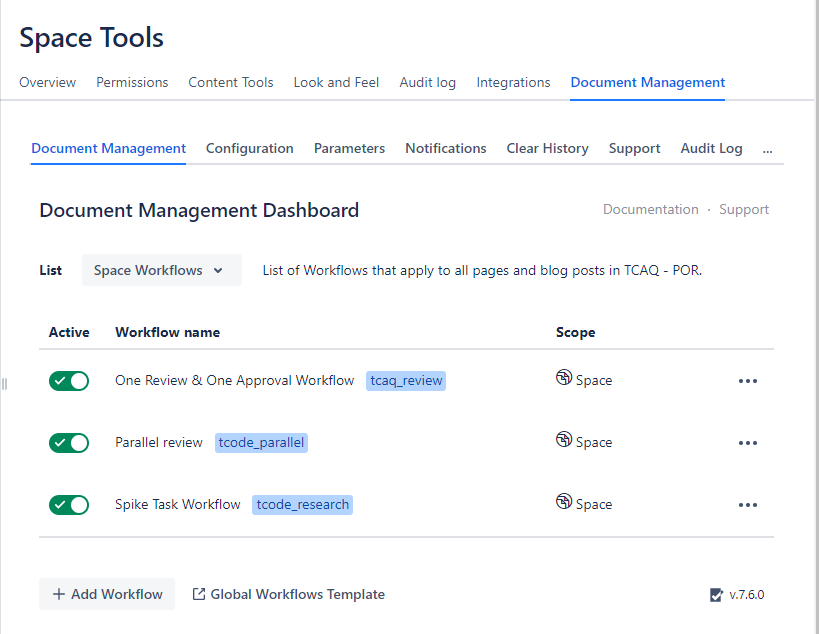This screenshot has width=819, height=634.
Task: Click the workflow list description mentioning TCAQ - POR
Action: (482, 271)
